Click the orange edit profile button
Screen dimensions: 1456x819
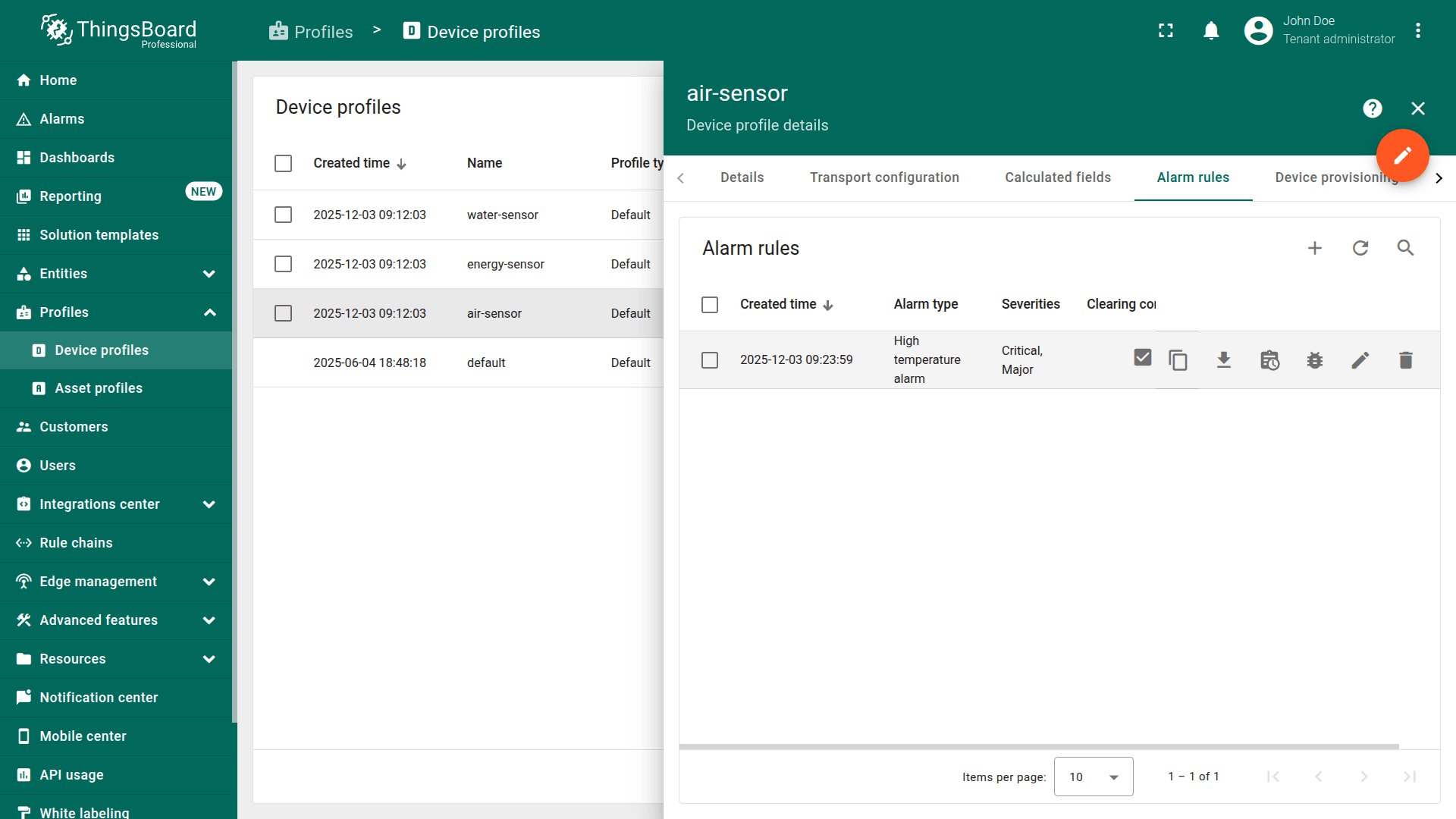[x=1402, y=155]
